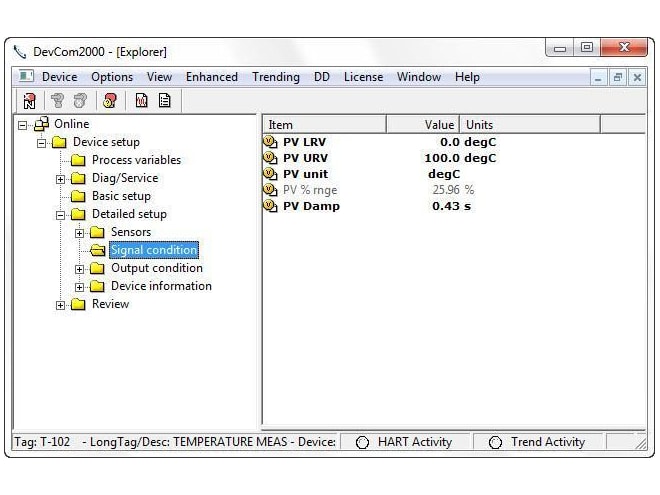Select the Process variables tree item
The height and width of the screenshot is (495, 660).
(x=136, y=160)
